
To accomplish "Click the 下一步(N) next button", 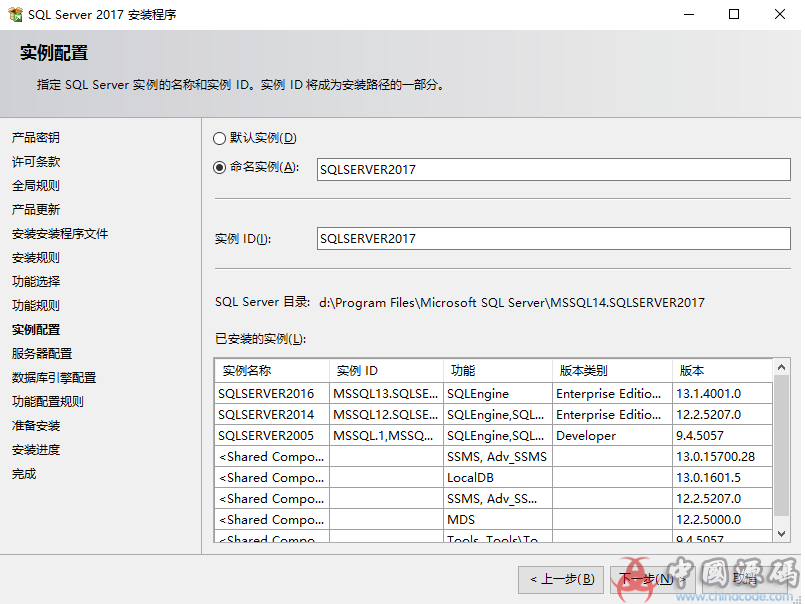I will (653, 579).
